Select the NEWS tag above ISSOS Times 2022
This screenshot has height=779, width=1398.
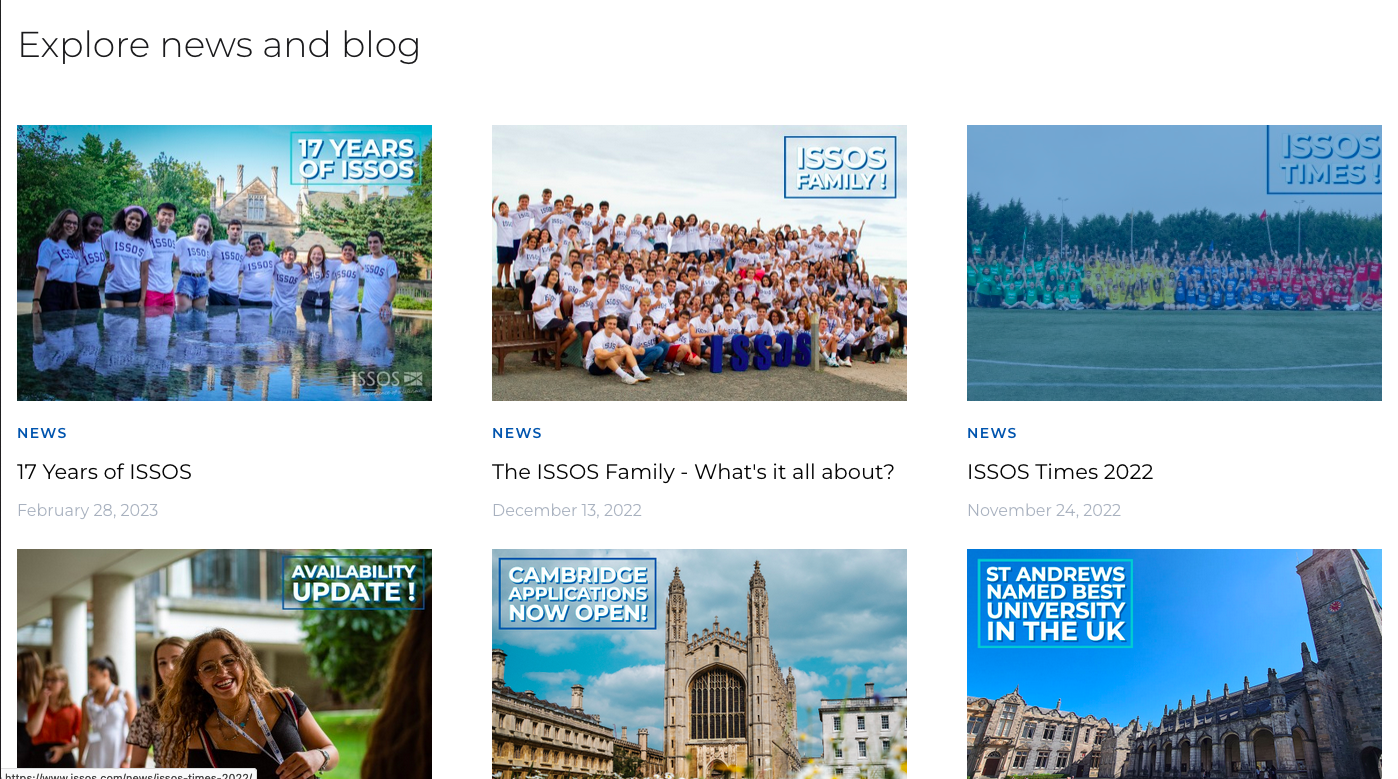[x=992, y=433]
